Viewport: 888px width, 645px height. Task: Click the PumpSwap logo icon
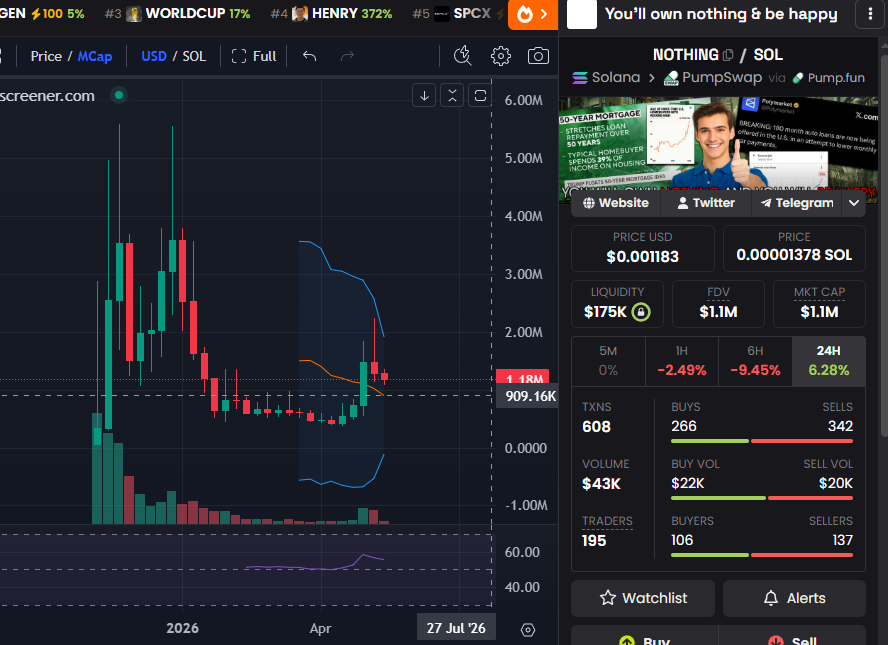point(671,78)
